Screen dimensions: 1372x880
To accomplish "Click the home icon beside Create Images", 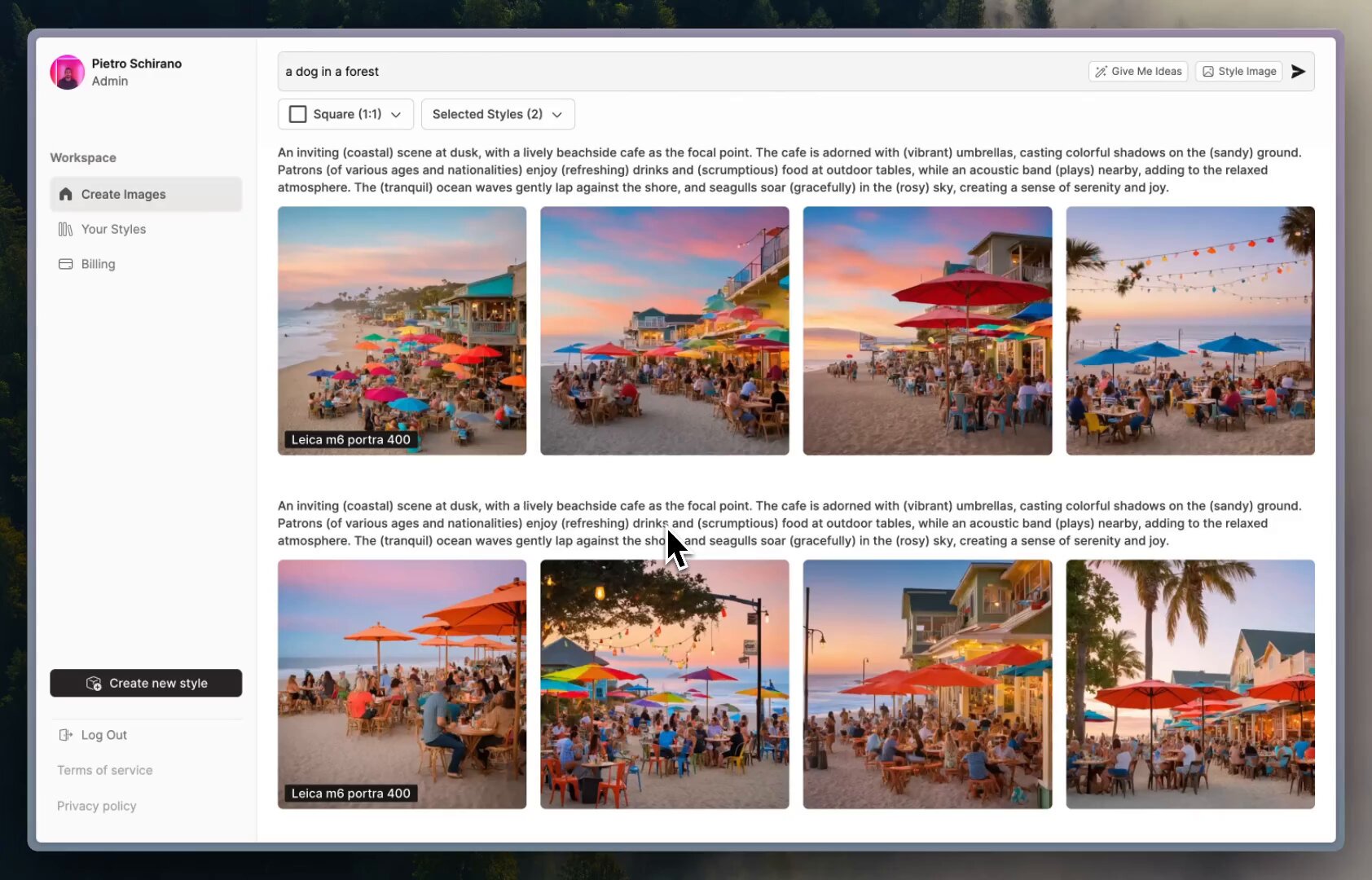I will 66,194.
